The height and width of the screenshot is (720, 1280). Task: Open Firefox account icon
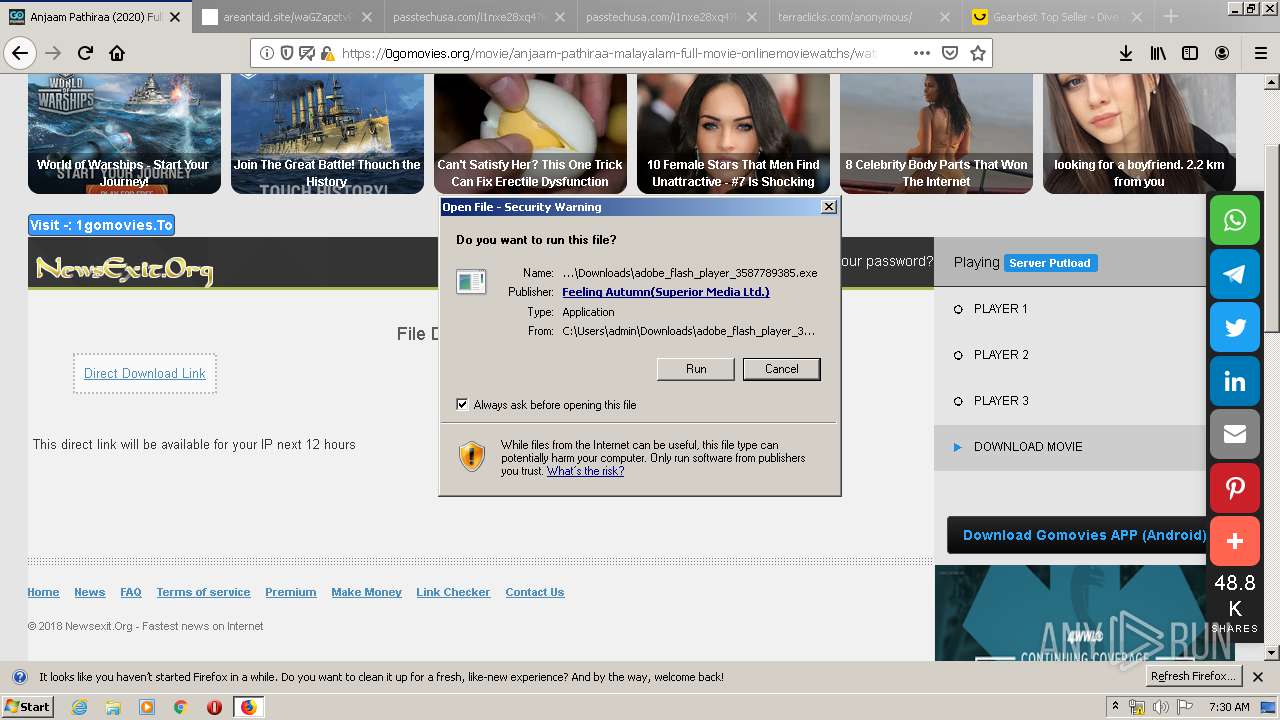[1222, 53]
